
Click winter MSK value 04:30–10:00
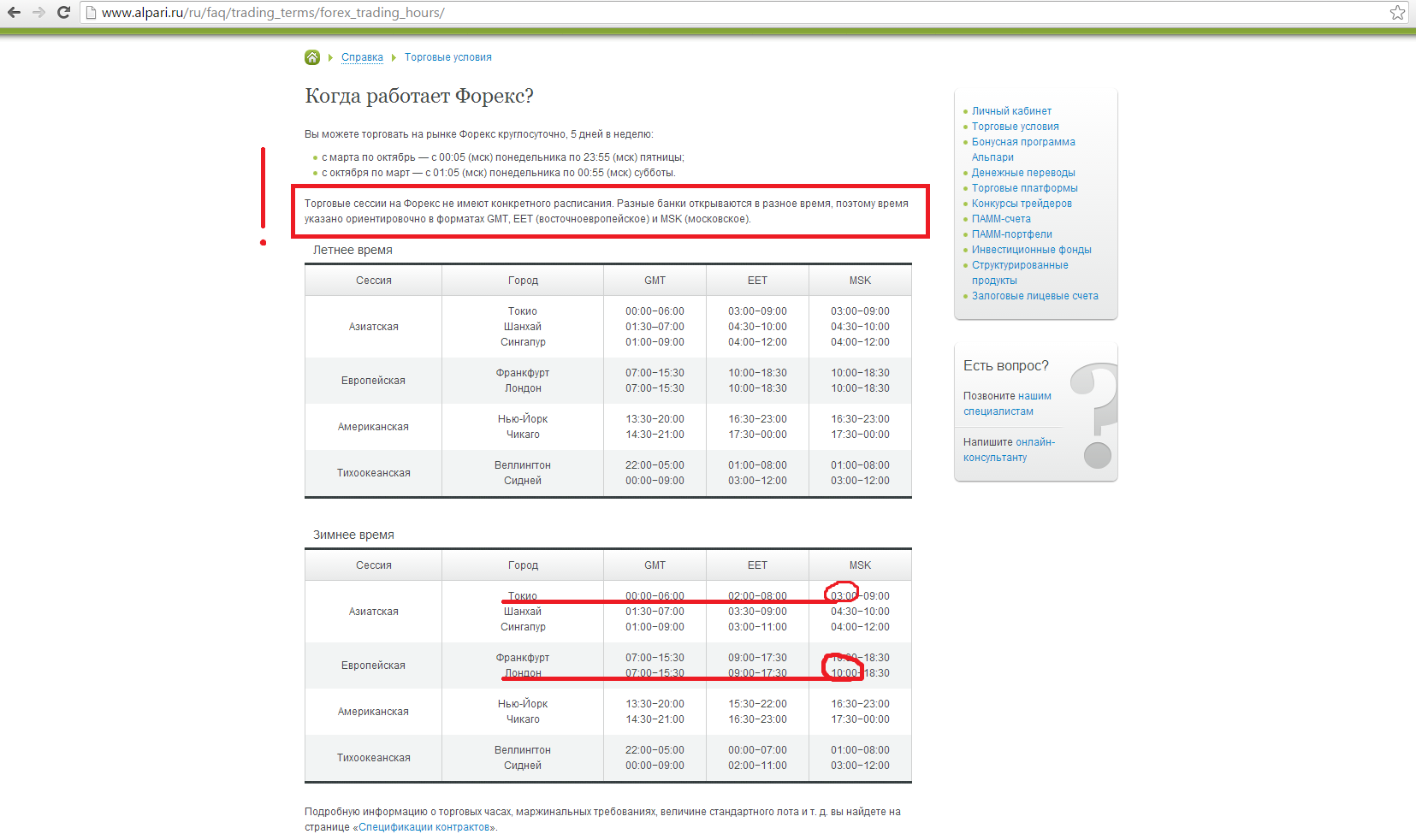click(860, 612)
